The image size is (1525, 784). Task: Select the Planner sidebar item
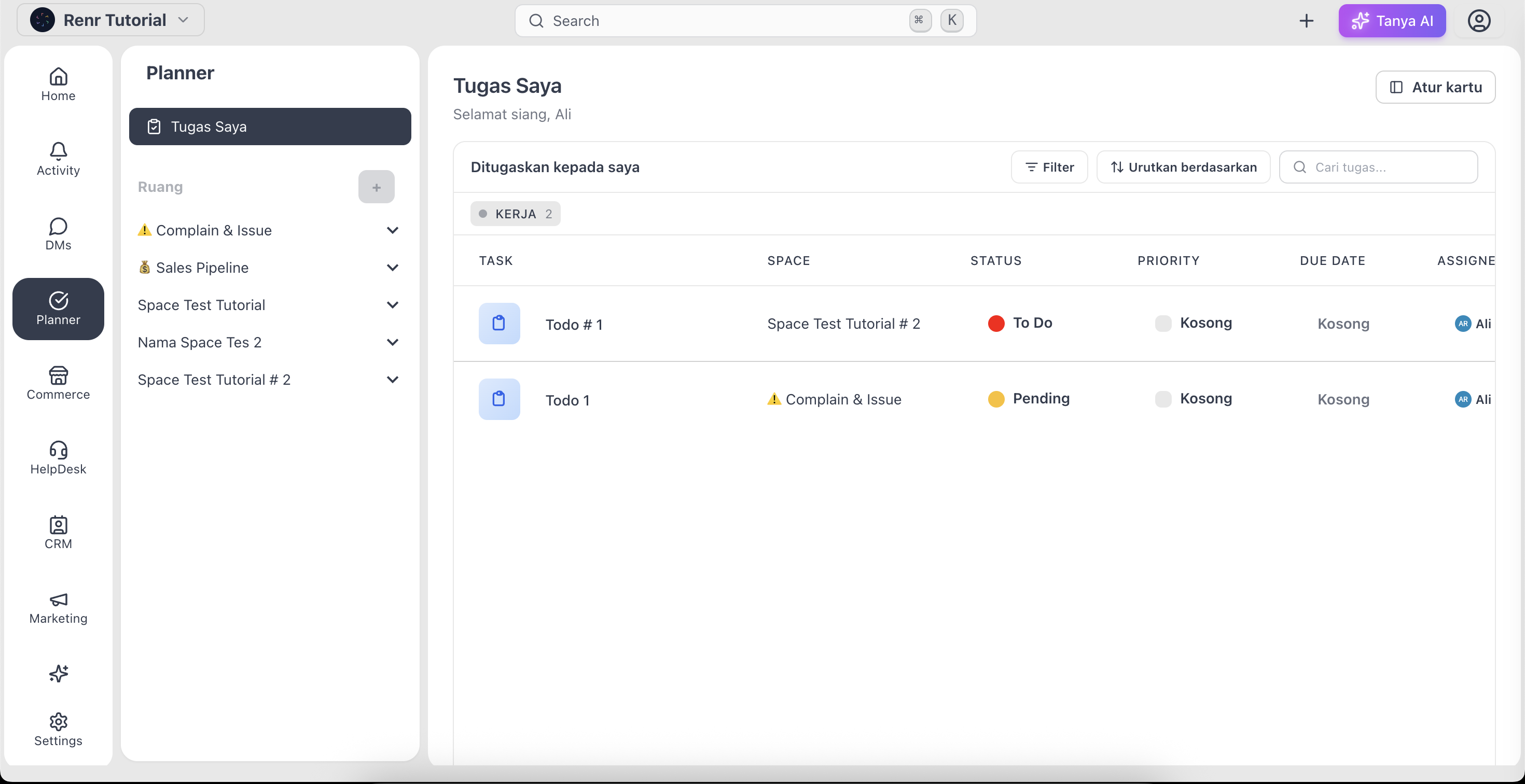coord(58,309)
